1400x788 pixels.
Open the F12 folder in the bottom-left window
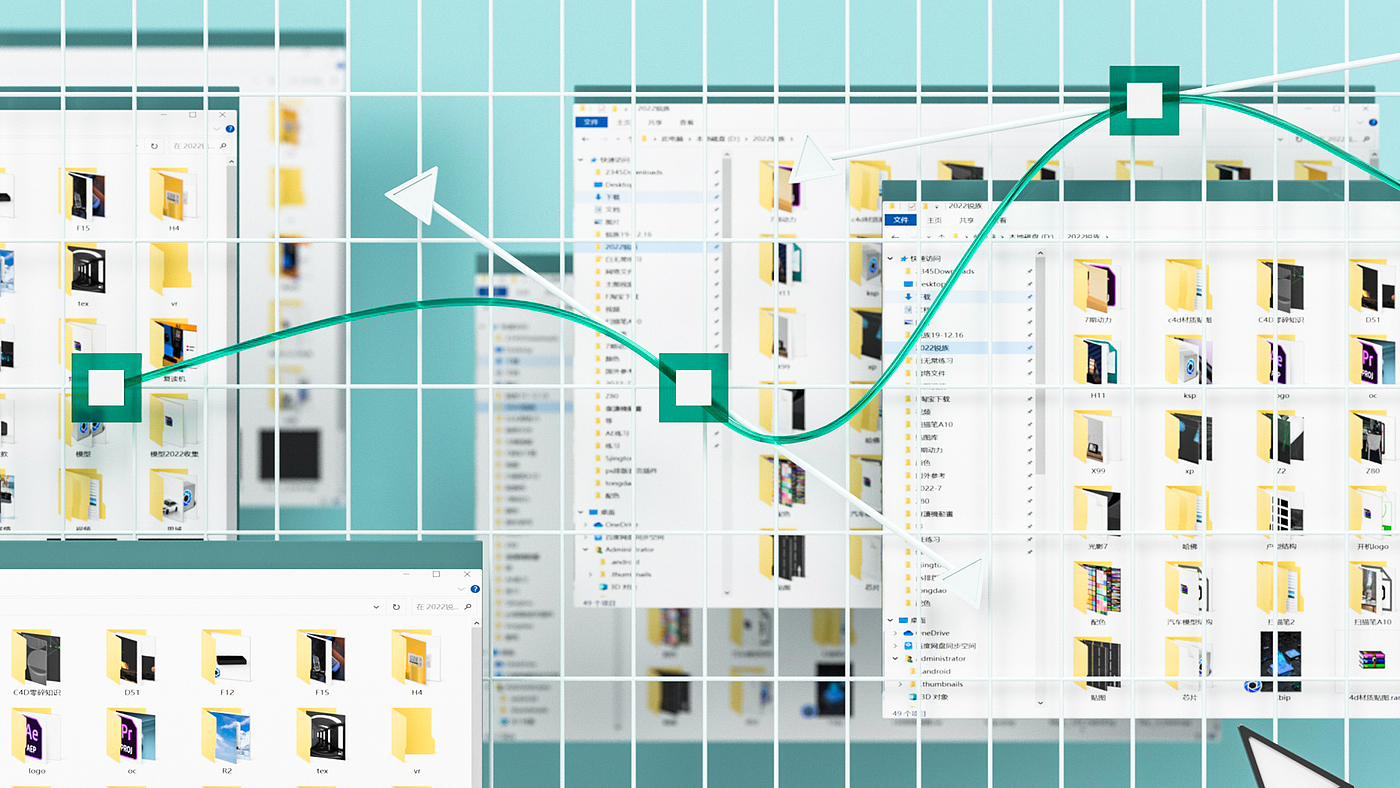(226, 662)
